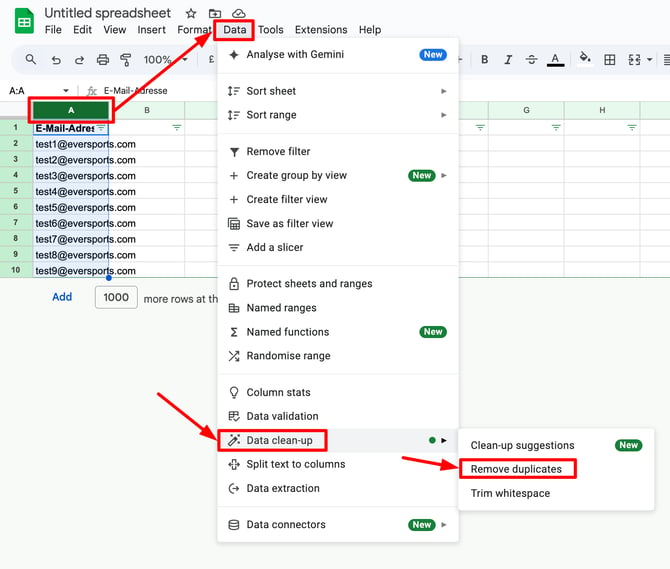Click the redo arrow icon

click(x=79, y=60)
